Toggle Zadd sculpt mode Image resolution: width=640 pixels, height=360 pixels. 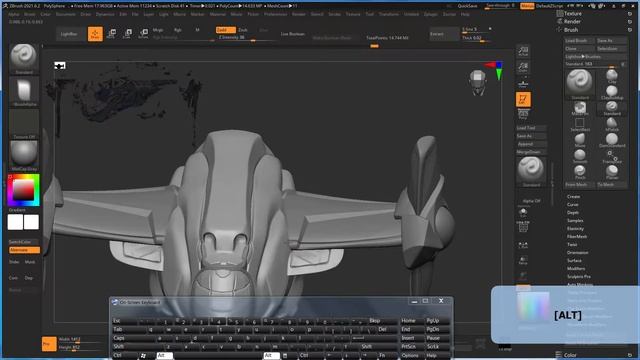226,30
